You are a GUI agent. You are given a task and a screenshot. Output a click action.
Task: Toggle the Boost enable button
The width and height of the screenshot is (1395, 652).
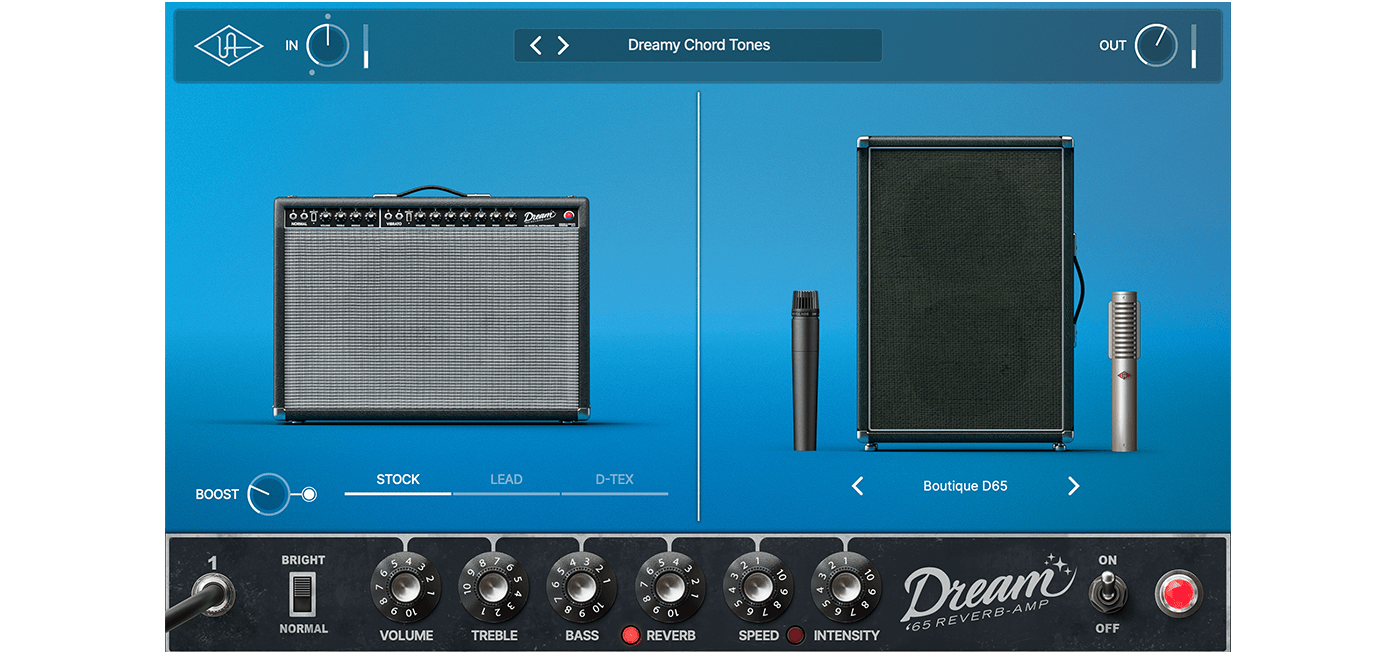[309, 494]
